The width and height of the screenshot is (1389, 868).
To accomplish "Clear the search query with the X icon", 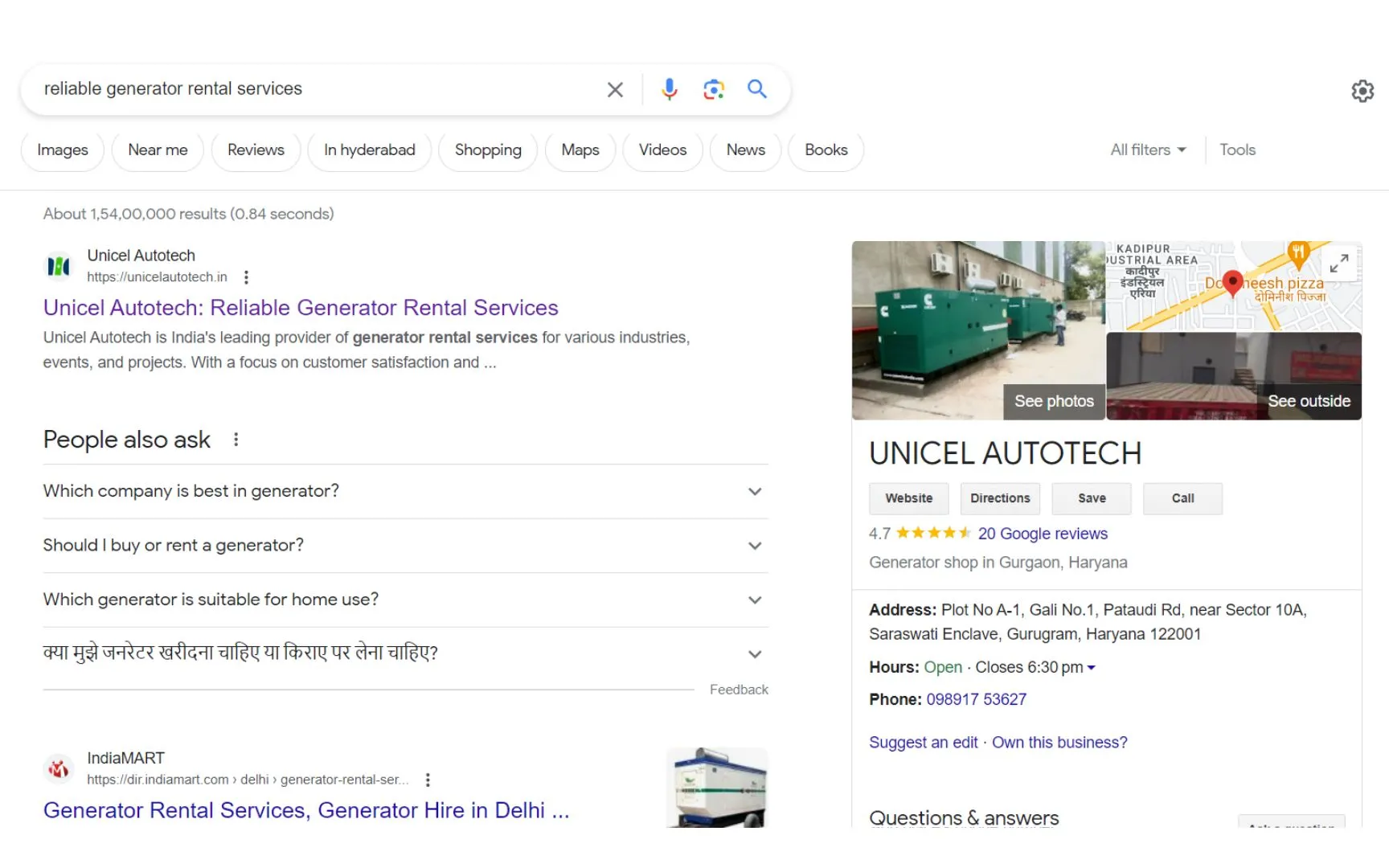I will [x=615, y=89].
